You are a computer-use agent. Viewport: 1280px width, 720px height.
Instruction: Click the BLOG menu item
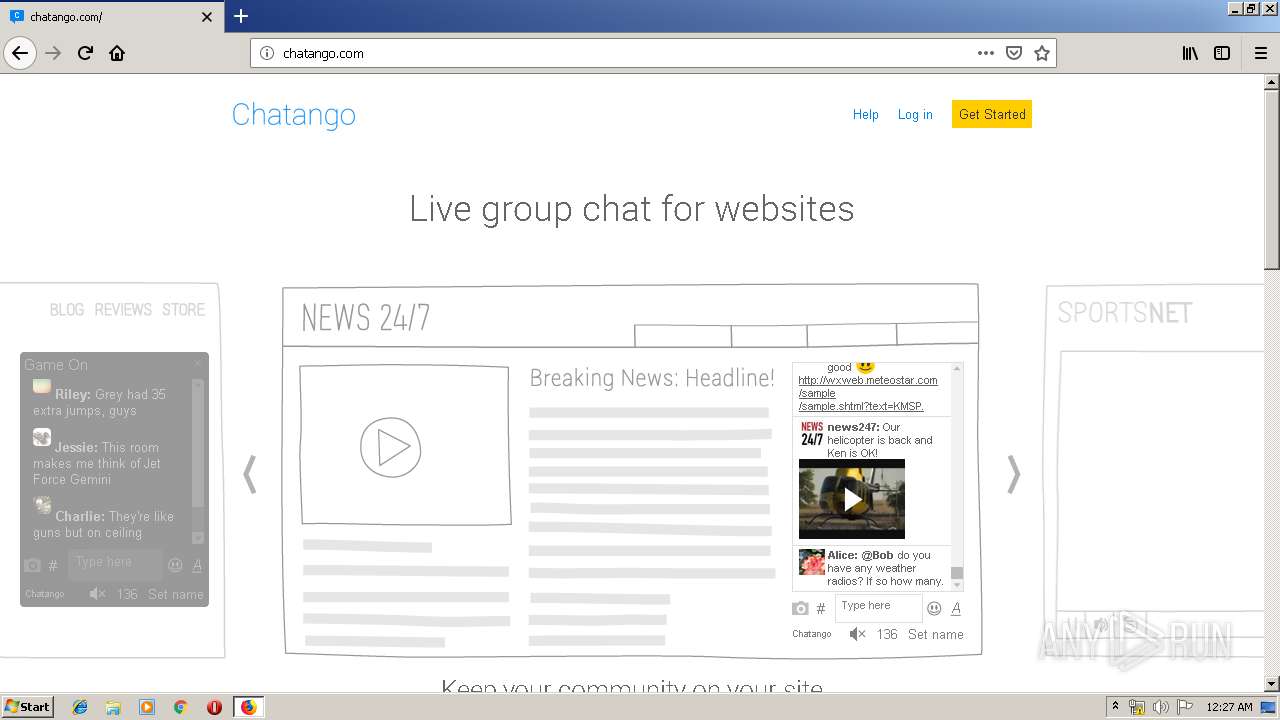[67, 310]
